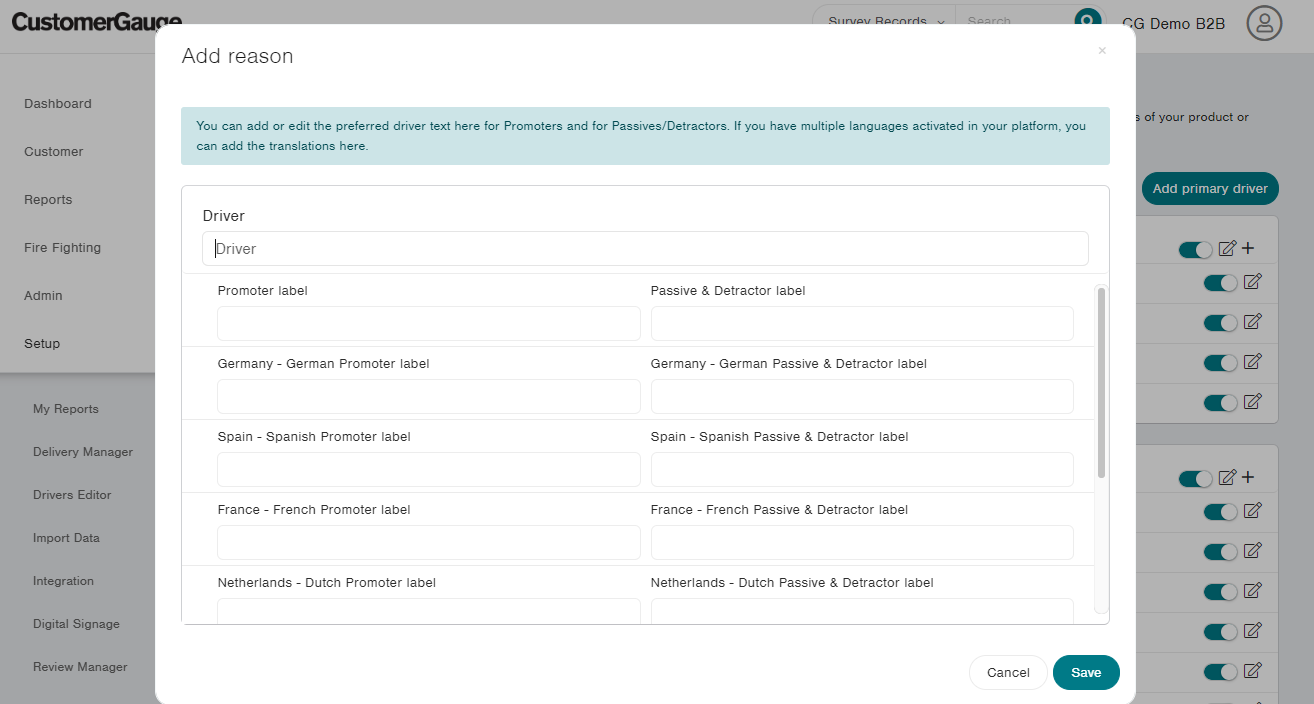Click the teal search magnifier icon
The image size is (1314, 704).
click(x=1087, y=20)
